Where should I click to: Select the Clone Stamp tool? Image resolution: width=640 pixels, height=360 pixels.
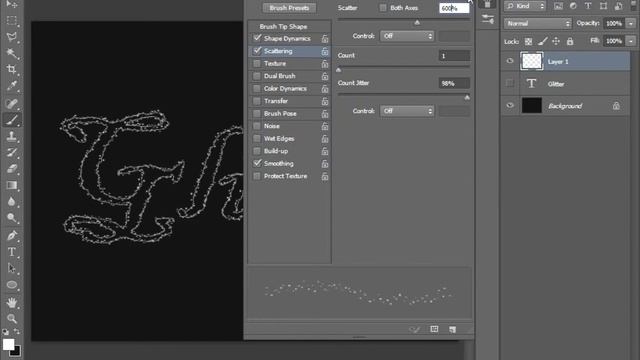point(12,136)
